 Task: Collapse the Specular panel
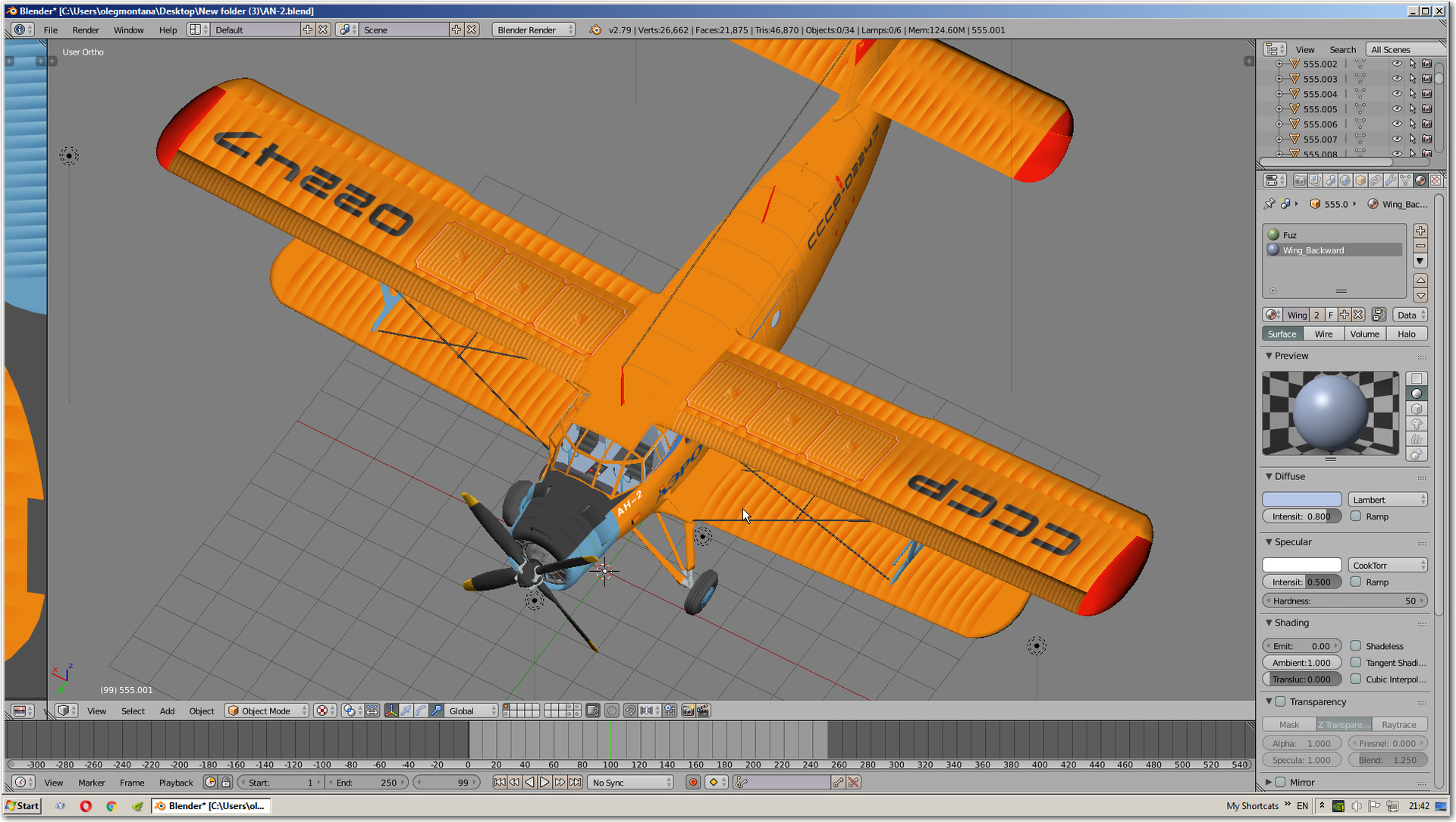coord(1269,542)
